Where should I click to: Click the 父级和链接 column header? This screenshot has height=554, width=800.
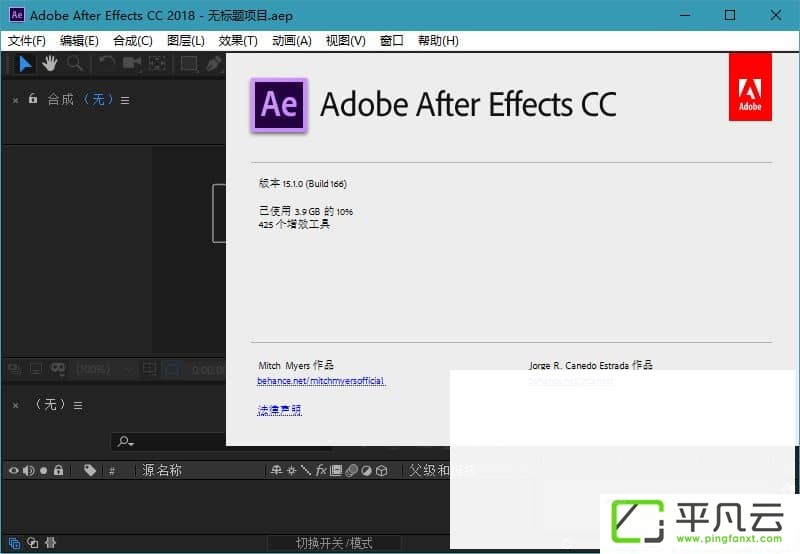tap(442, 470)
